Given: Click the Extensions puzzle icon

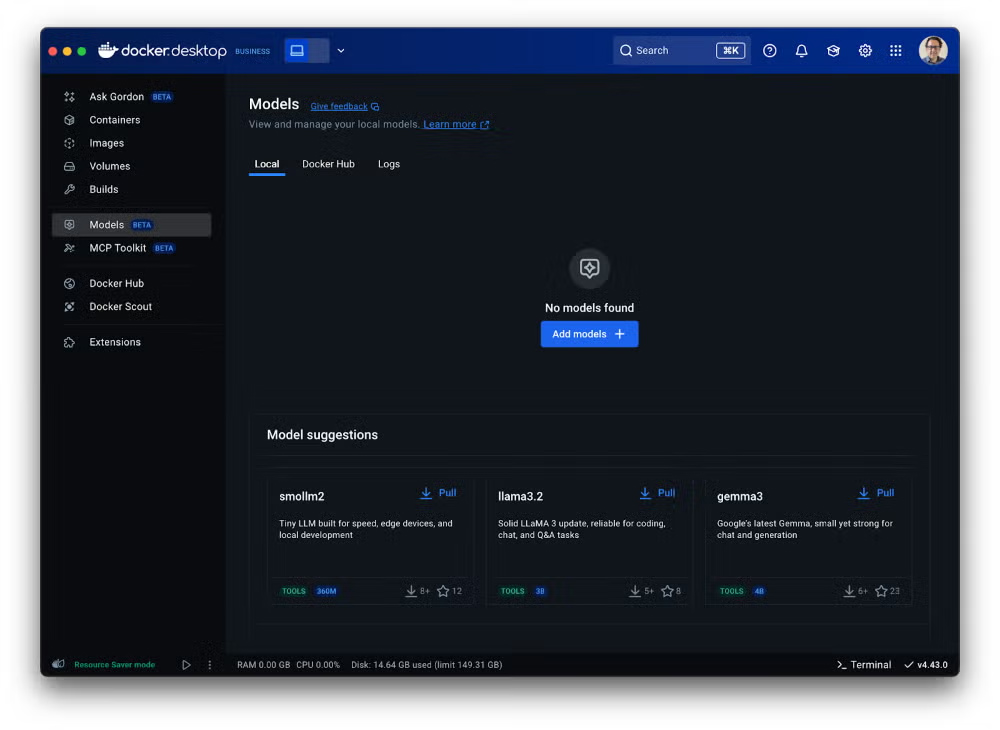Looking at the screenshot, I should pos(70,342).
